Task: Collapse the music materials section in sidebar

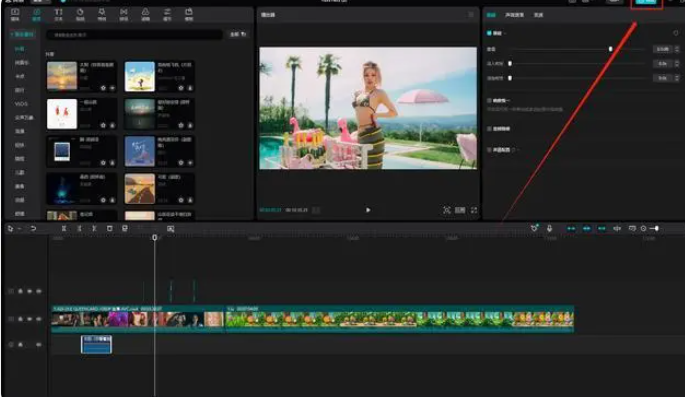Action: tap(22, 34)
